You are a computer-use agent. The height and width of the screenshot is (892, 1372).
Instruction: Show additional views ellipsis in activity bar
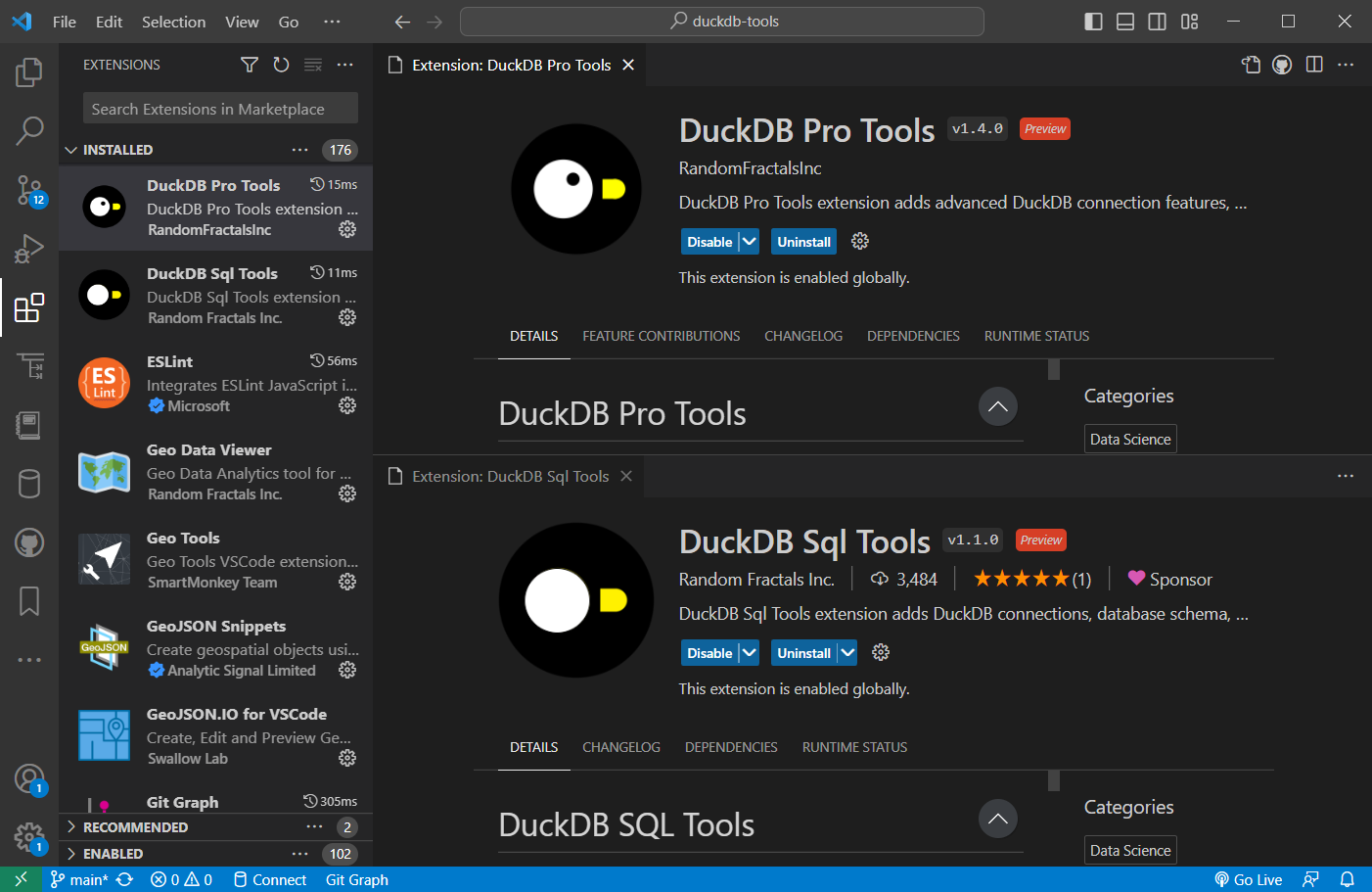coord(29,660)
